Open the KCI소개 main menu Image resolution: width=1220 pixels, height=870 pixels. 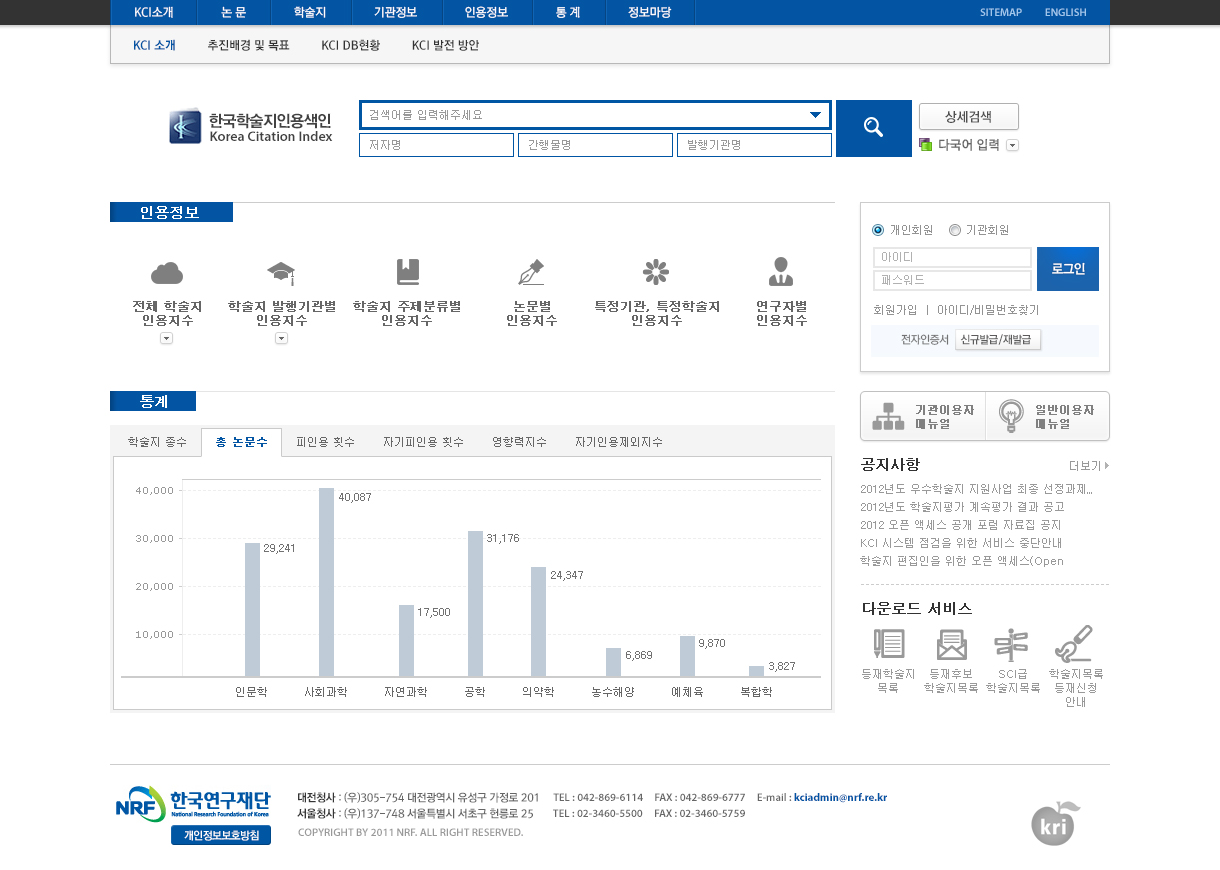click(x=153, y=12)
